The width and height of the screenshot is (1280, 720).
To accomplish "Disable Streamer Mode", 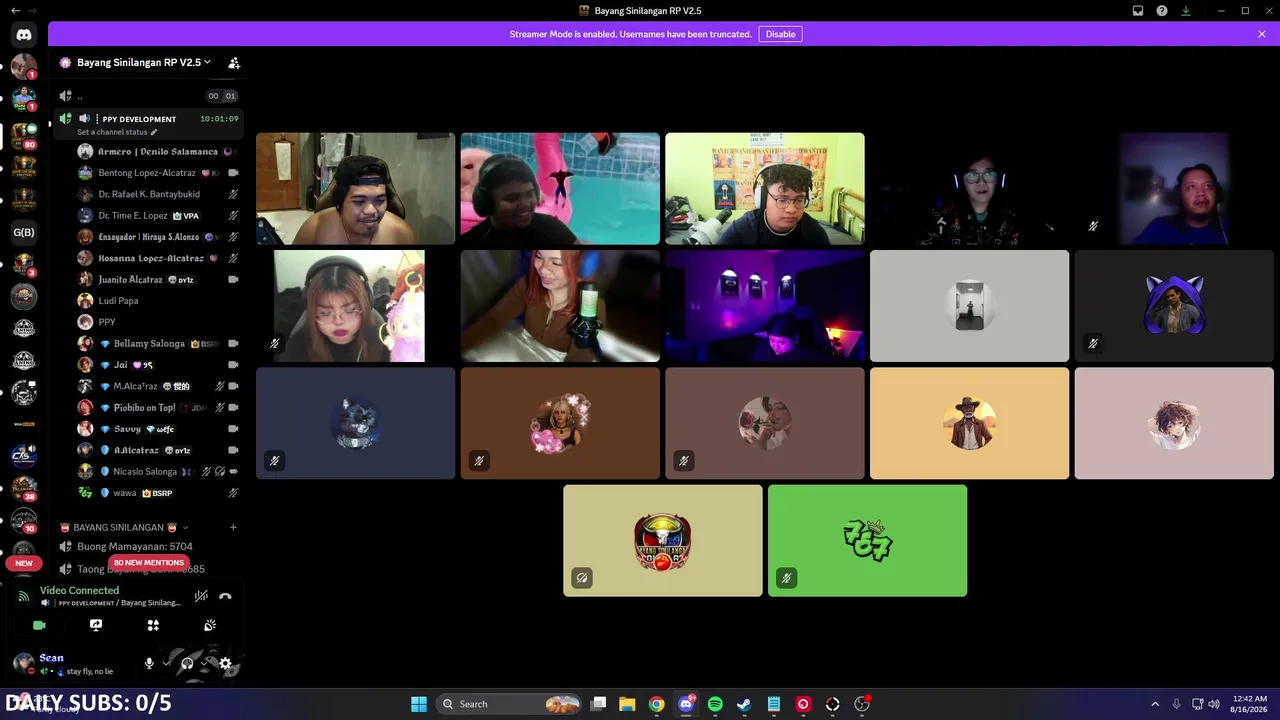I will point(780,34).
